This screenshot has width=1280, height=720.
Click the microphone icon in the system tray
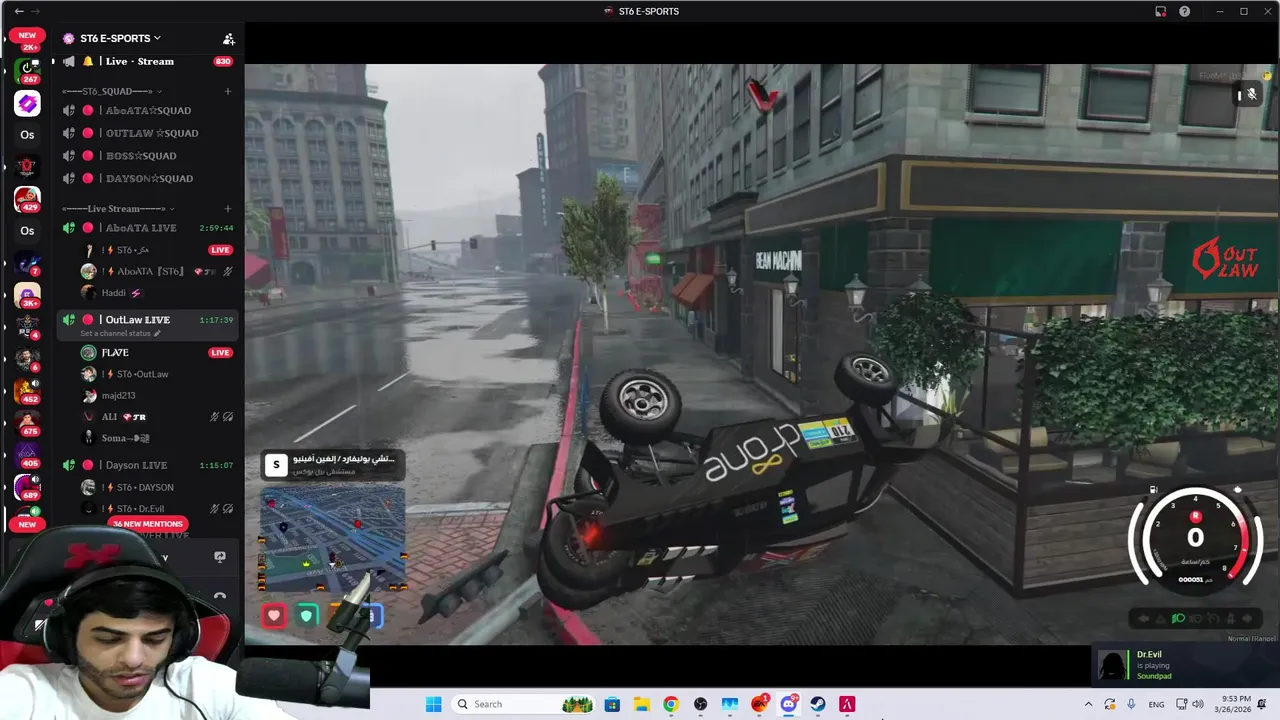1131,704
